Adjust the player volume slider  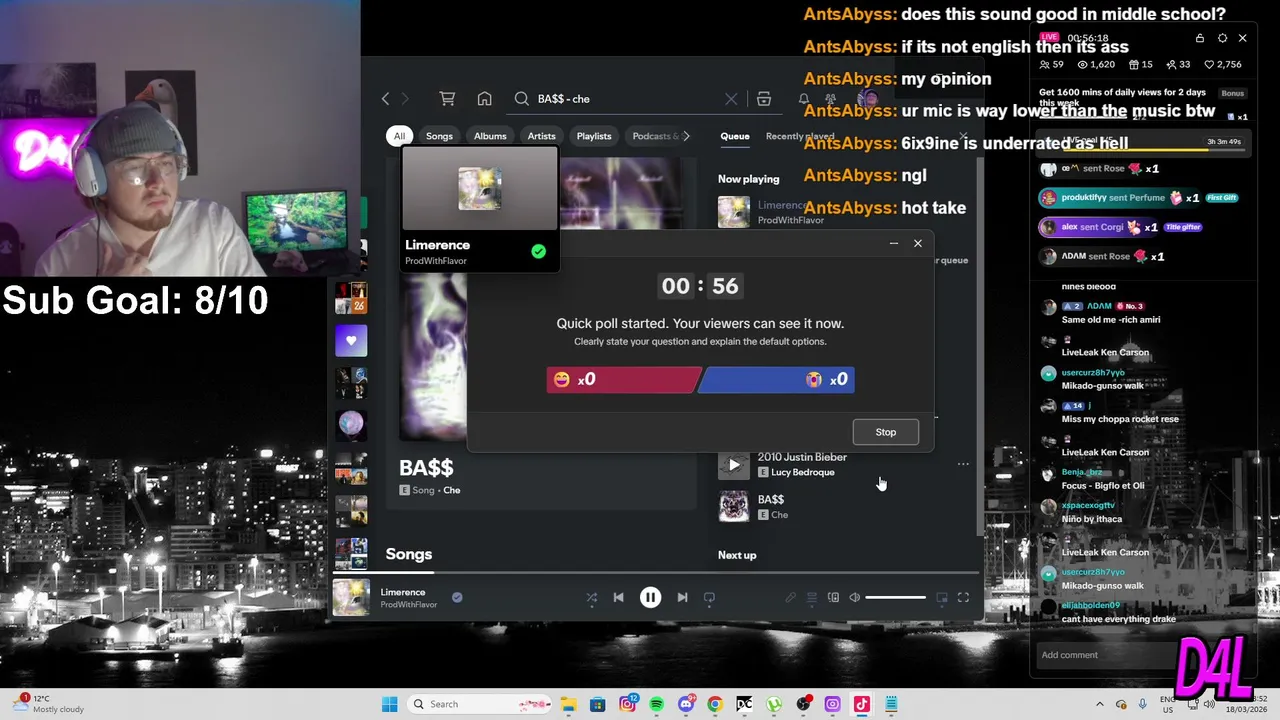895,597
